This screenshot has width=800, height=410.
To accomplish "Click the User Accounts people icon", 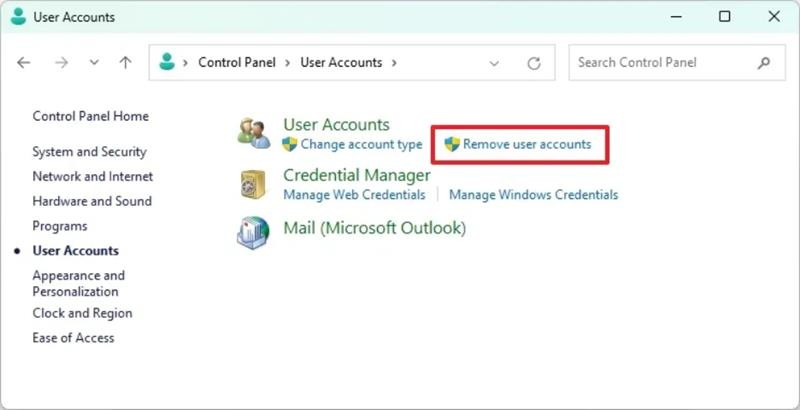I will coord(254,134).
